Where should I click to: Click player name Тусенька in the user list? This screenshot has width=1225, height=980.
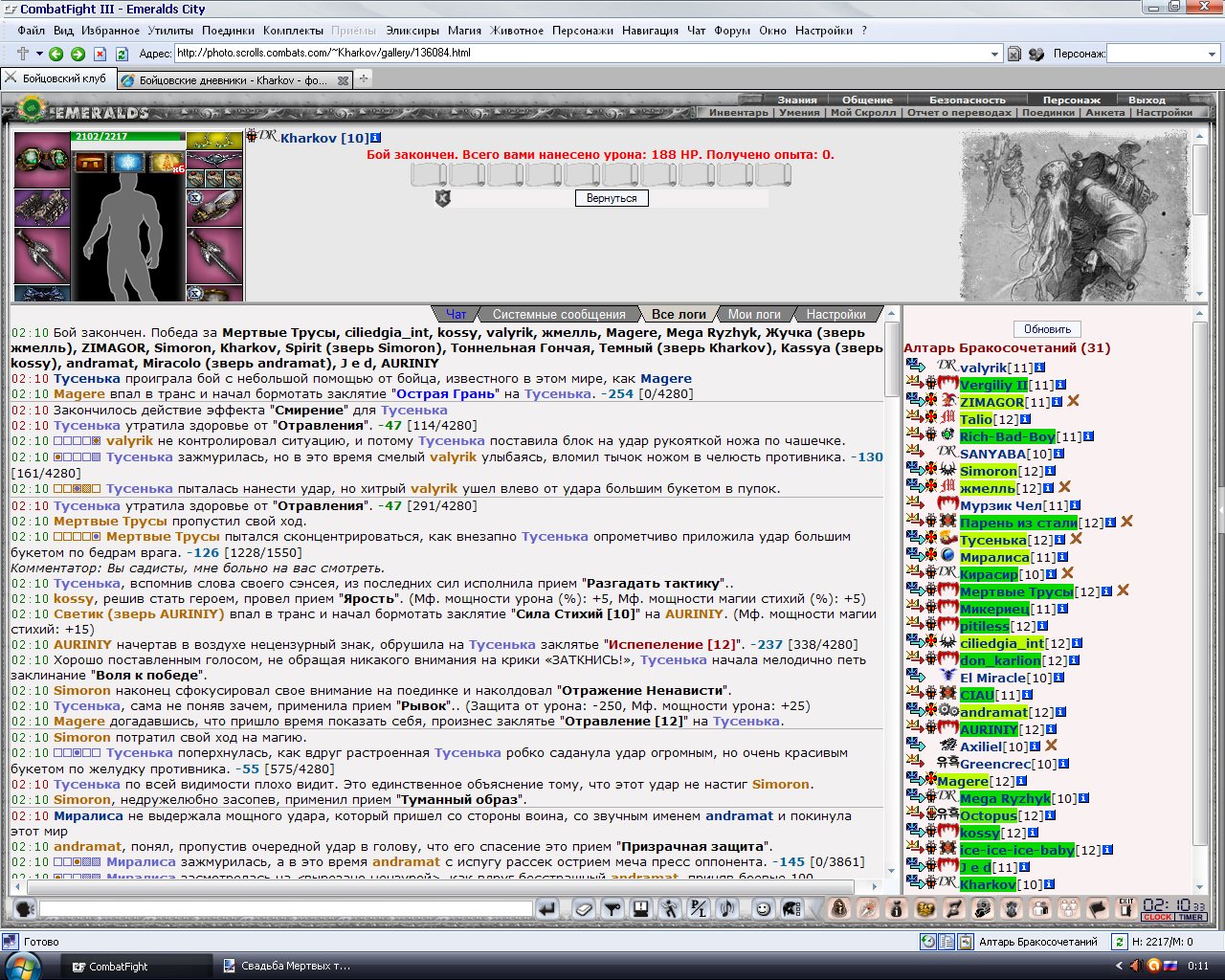(x=993, y=540)
